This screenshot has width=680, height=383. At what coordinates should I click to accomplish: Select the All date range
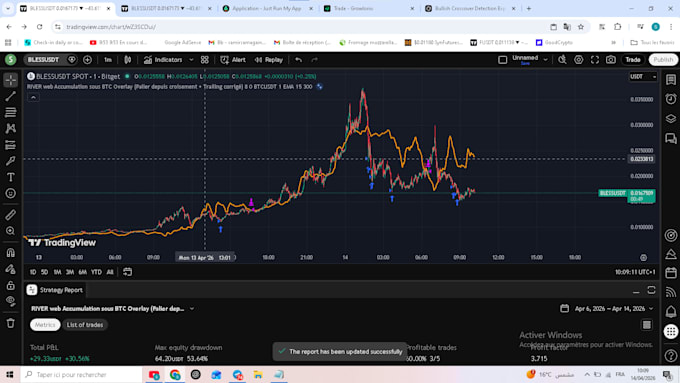click(110, 272)
